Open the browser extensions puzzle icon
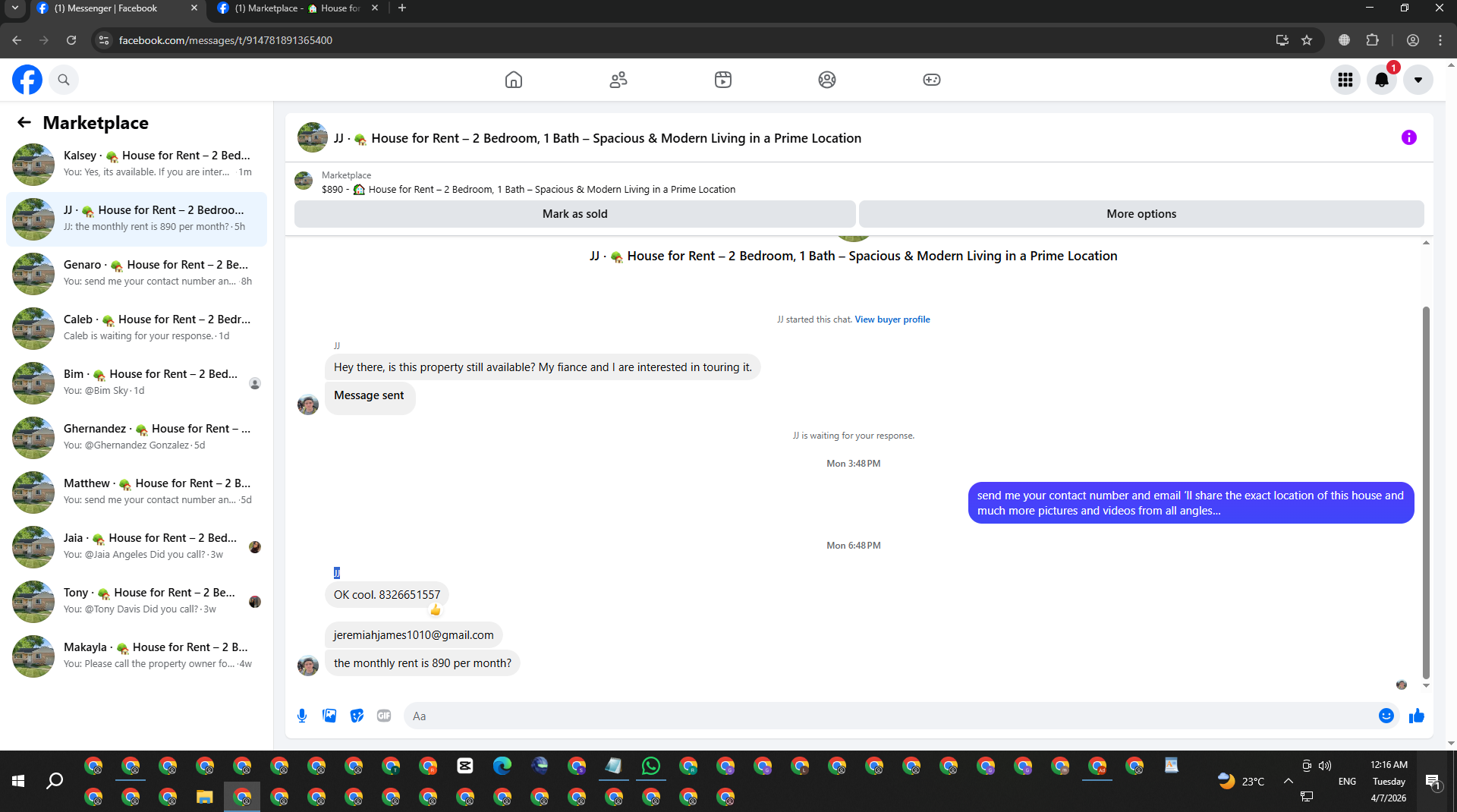Screen dimensions: 1457x812 (1372, 40)
